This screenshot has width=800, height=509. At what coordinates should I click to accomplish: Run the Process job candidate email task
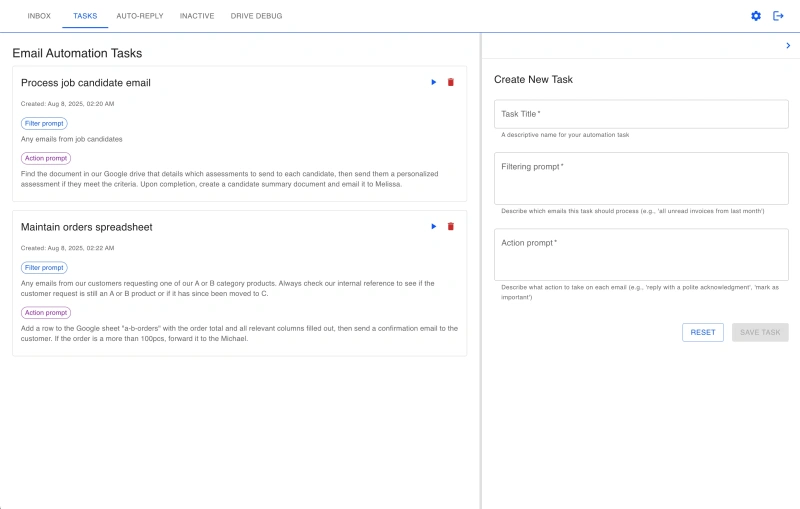pos(433,82)
